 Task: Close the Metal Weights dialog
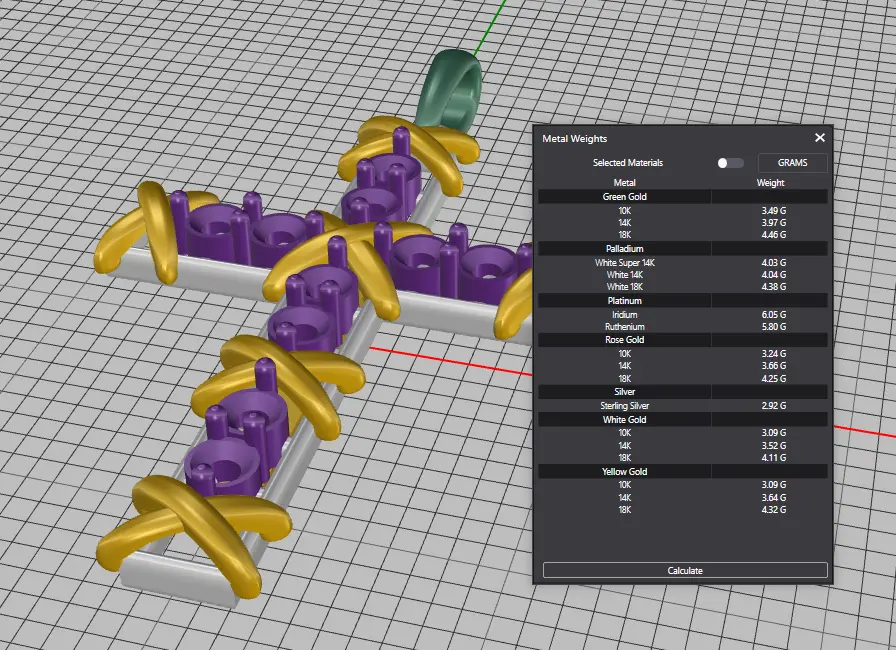coord(820,138)
